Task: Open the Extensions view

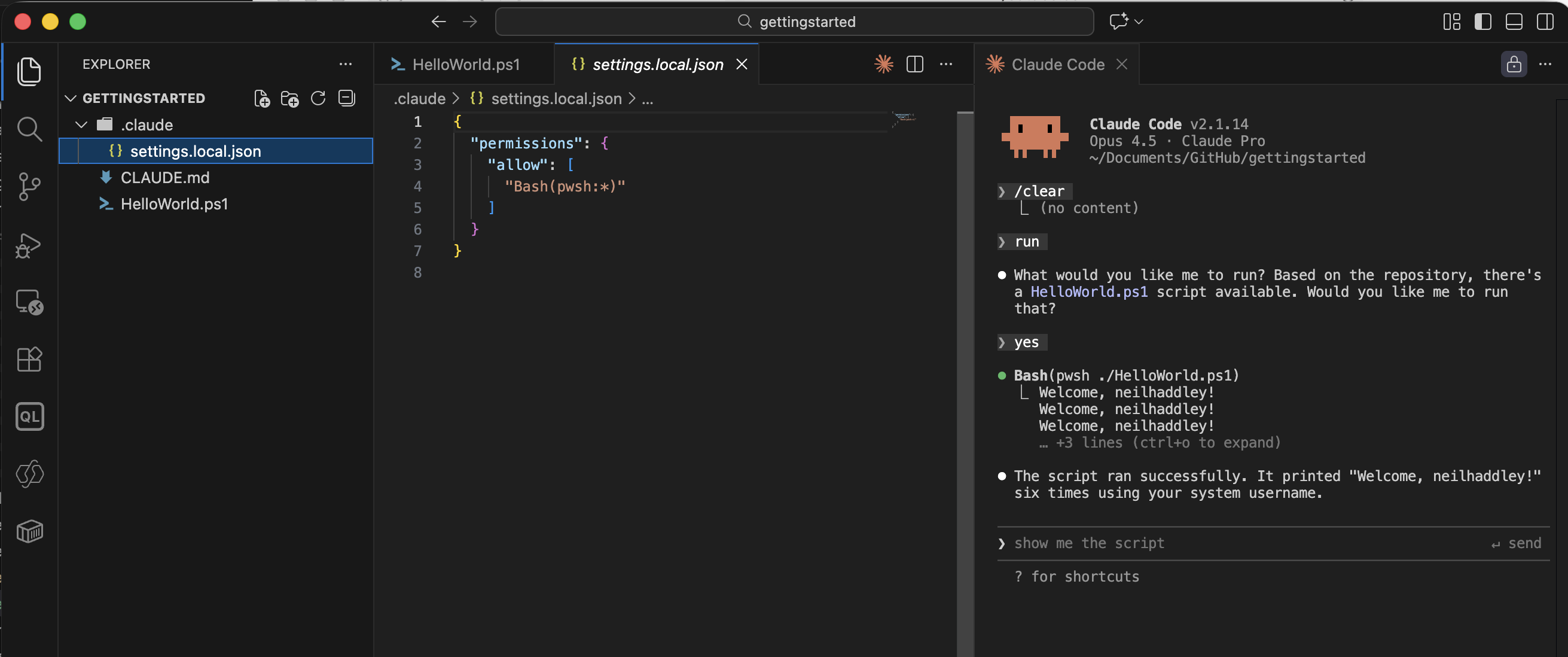Action: tap(29, 358)
